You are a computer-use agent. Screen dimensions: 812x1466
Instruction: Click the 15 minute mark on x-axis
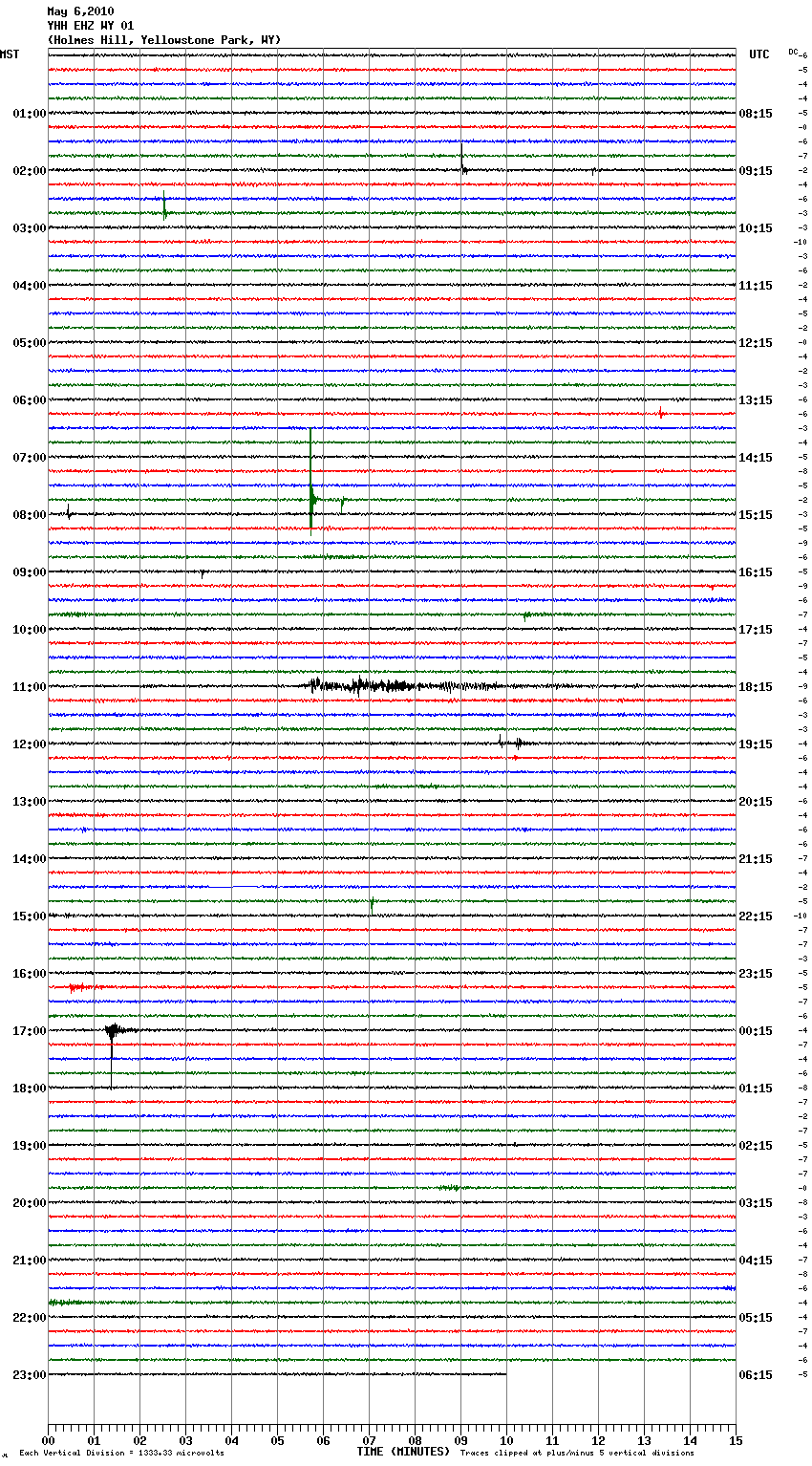(735, 1440)
